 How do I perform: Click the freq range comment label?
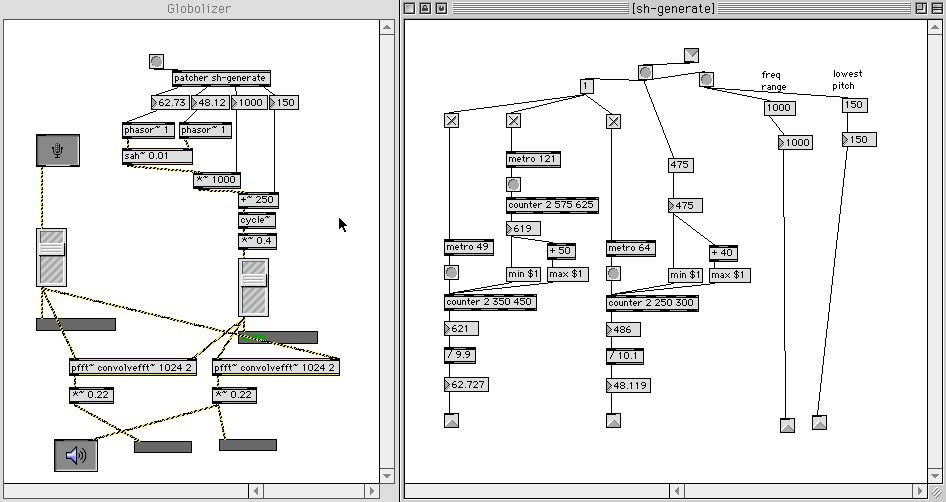click(x=773, y=81)
